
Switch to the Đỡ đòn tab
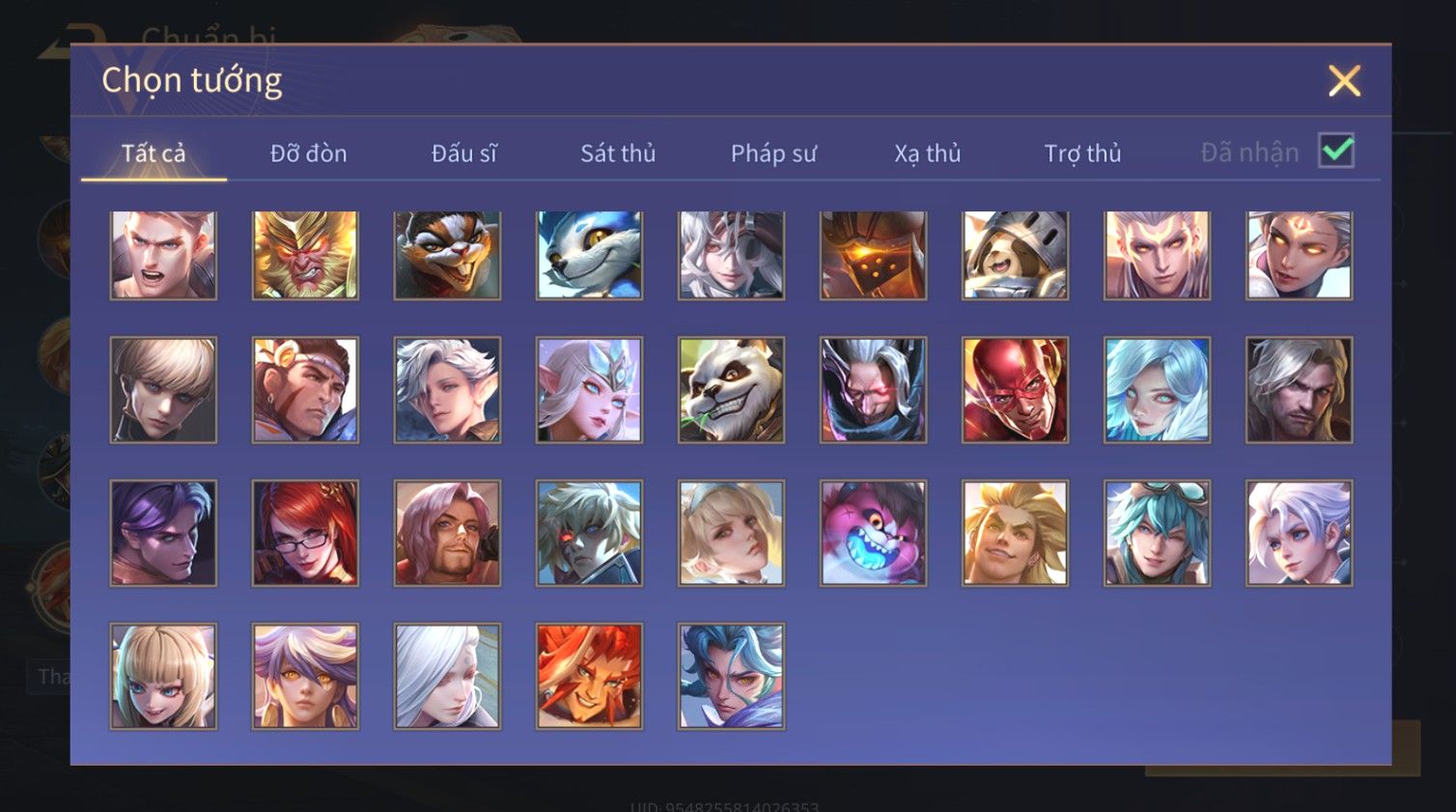coord(309,154)
